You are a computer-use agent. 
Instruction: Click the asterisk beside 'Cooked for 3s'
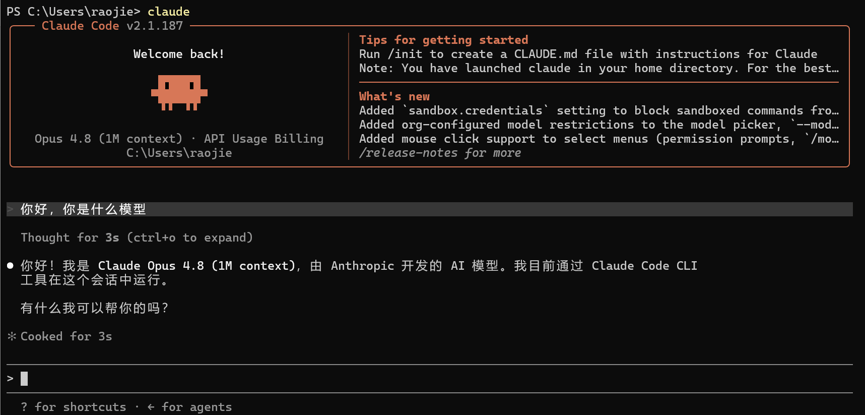point(10,336)
